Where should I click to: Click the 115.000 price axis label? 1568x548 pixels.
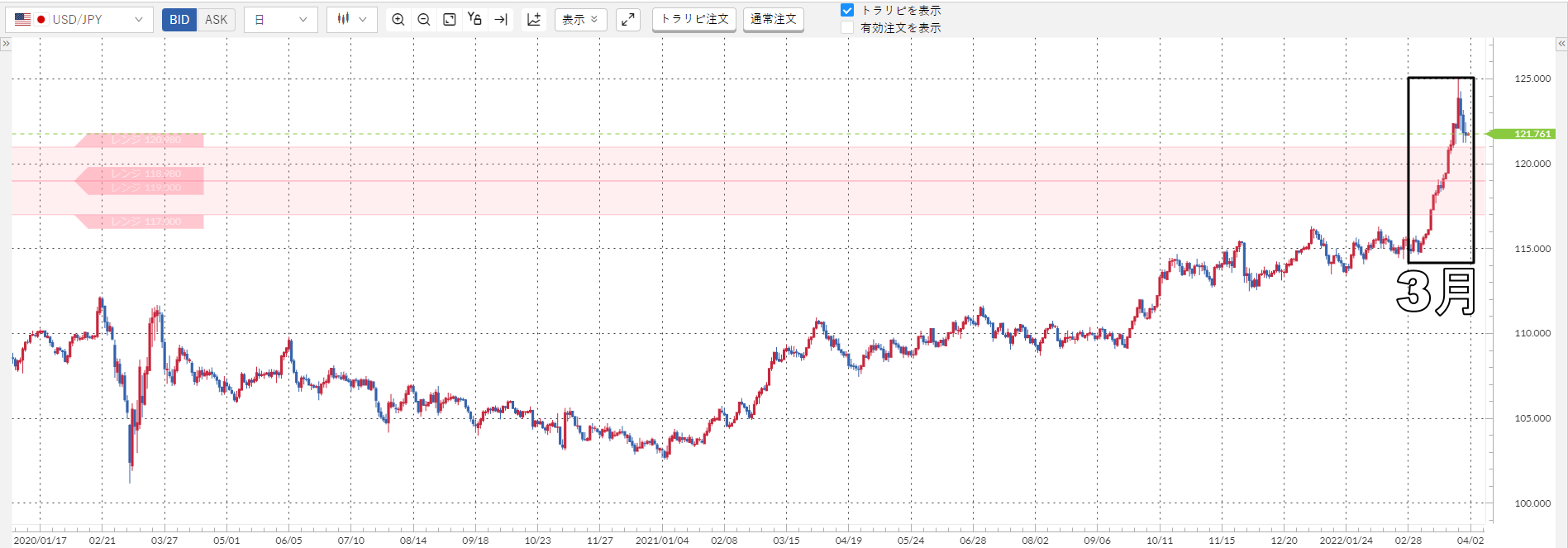pyautogui.click(x=1532, y=249)
